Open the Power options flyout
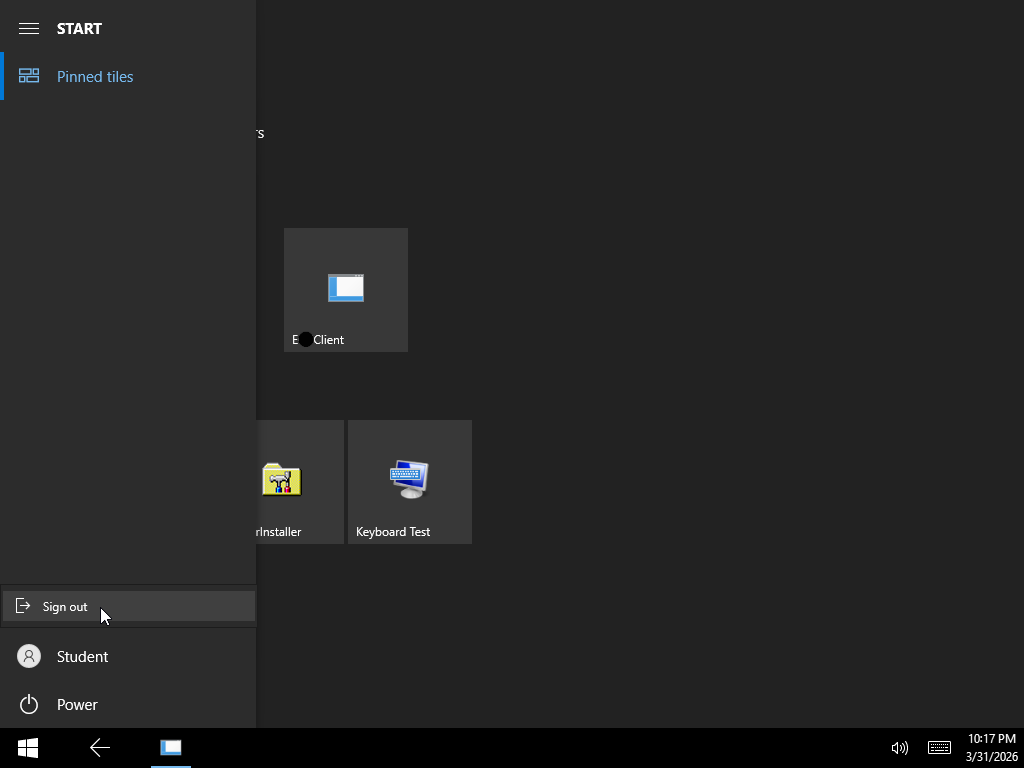 77,704
